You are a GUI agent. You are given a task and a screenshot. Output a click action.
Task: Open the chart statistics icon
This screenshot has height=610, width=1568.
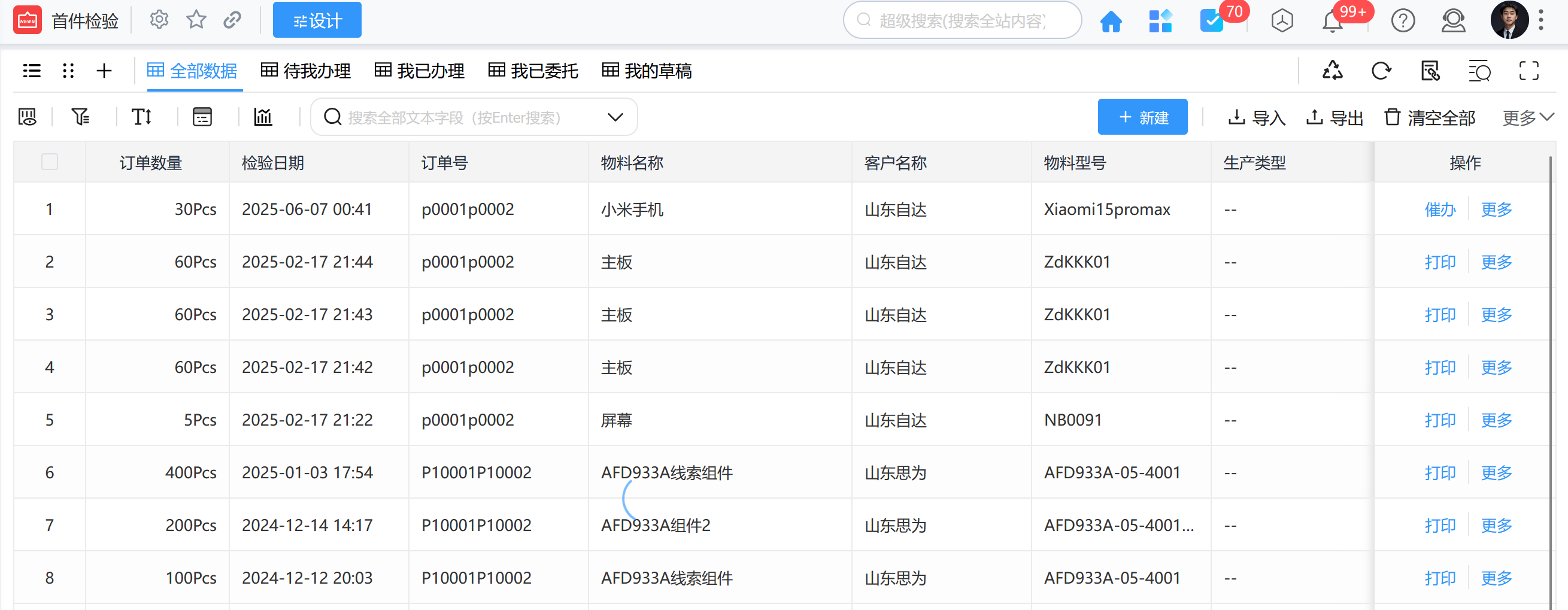coord(263,117)
